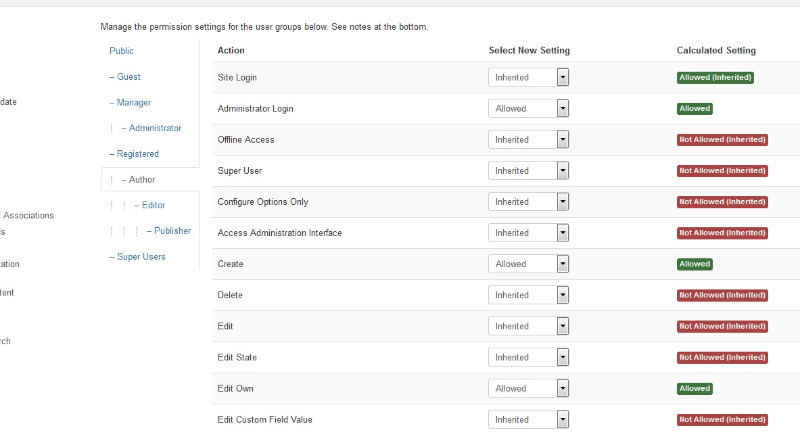Select the Manager user group tab
The image size is (800, 442).
(x=130, y=103)
